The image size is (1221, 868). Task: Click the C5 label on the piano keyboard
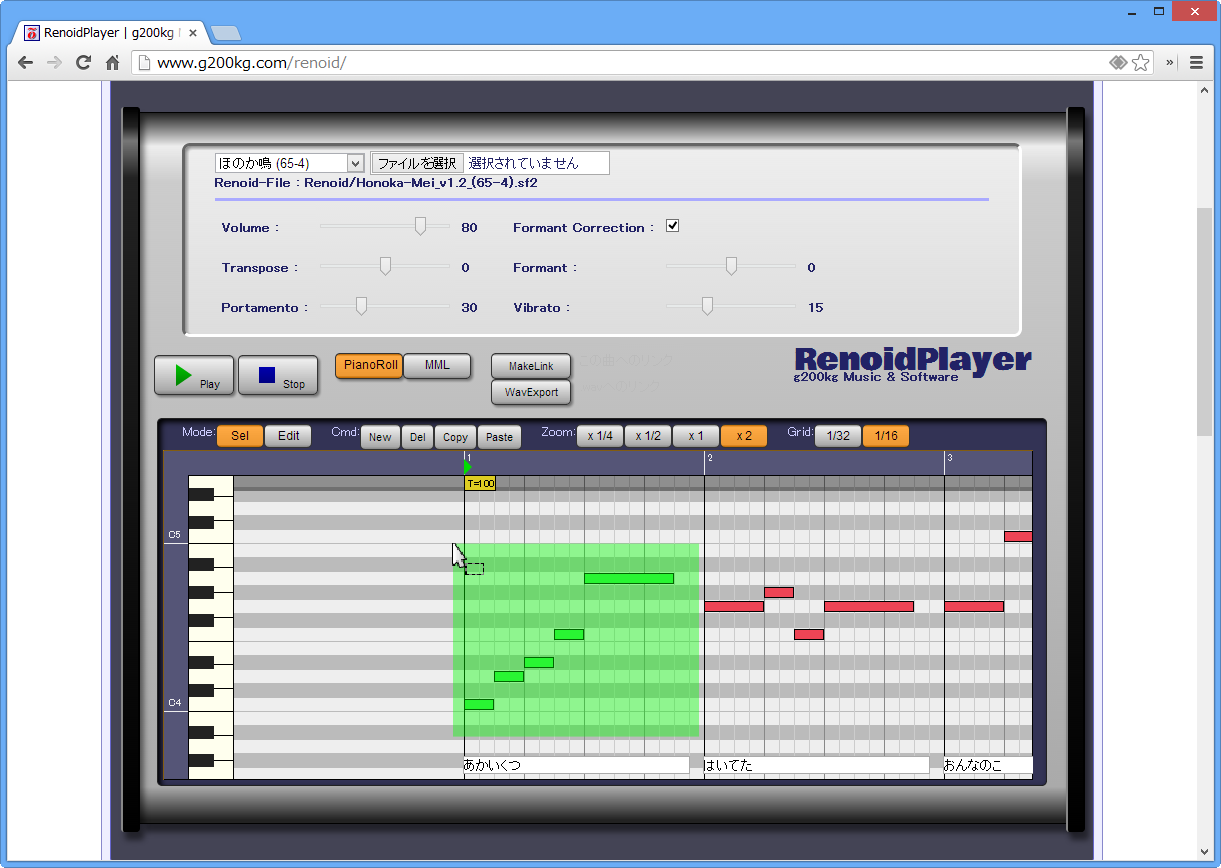tap(174, 535)
